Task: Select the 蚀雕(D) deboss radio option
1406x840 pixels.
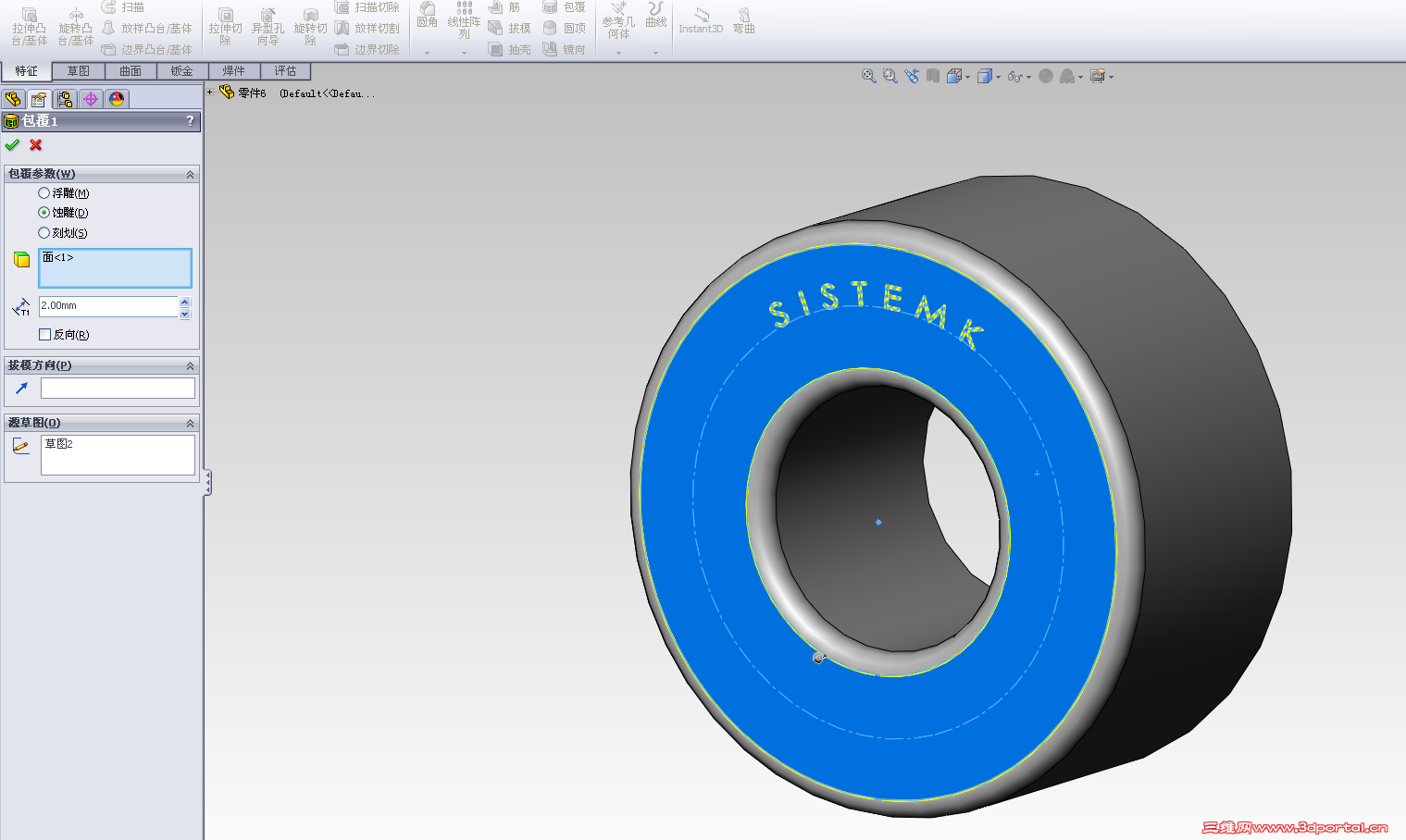Action: point(44,213)
